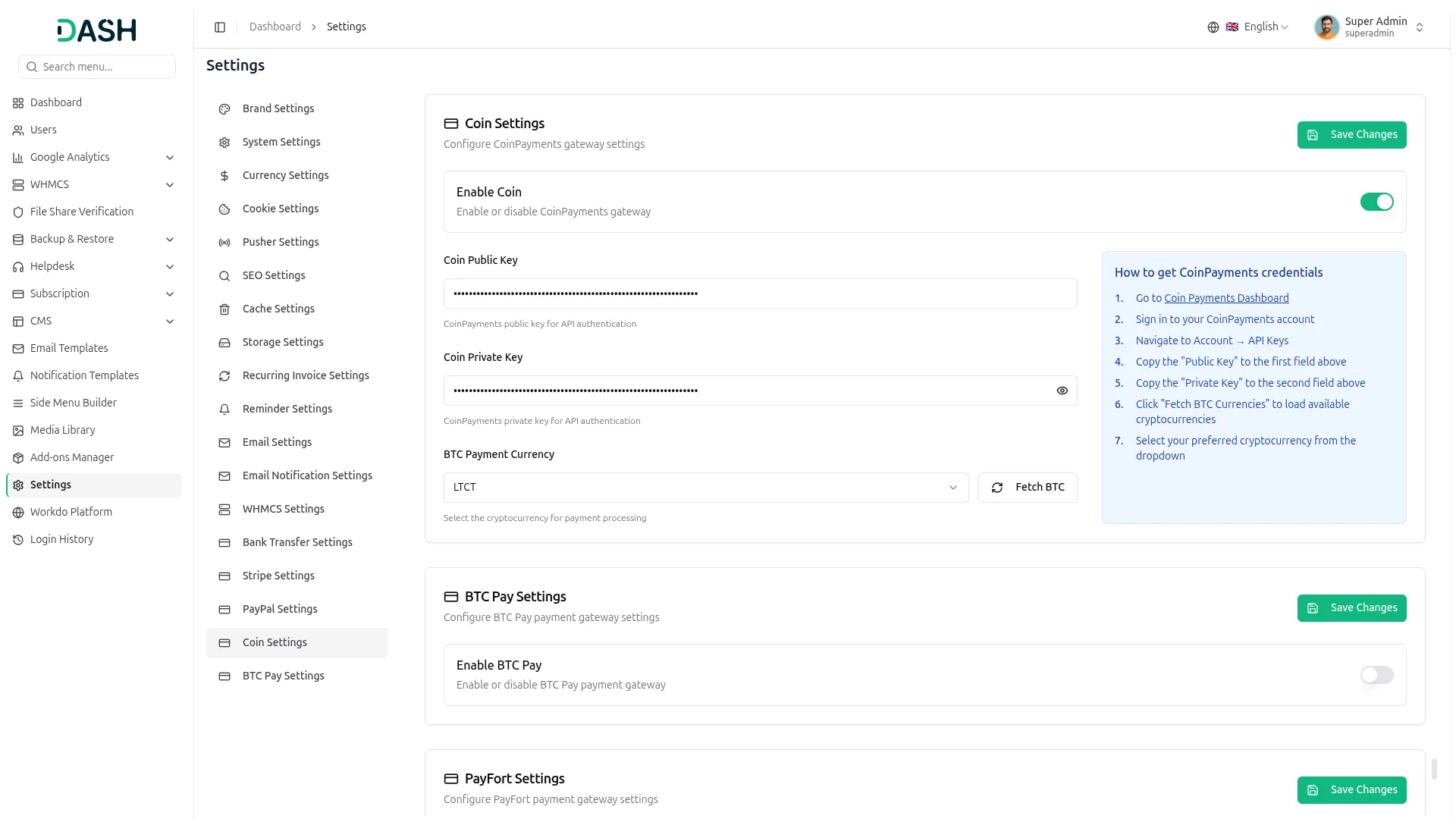Click the Super Admin avatar picture

click(x=1326, y=27)
